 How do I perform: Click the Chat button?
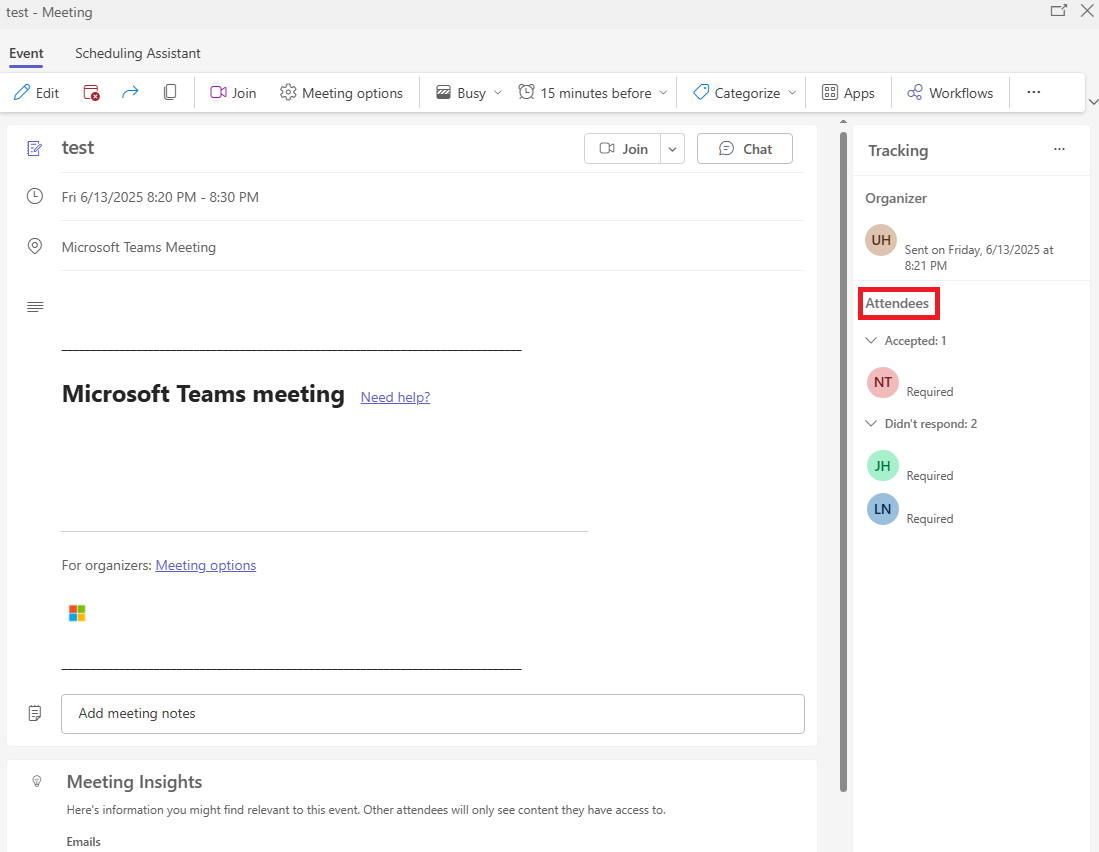tap(744, 148)
